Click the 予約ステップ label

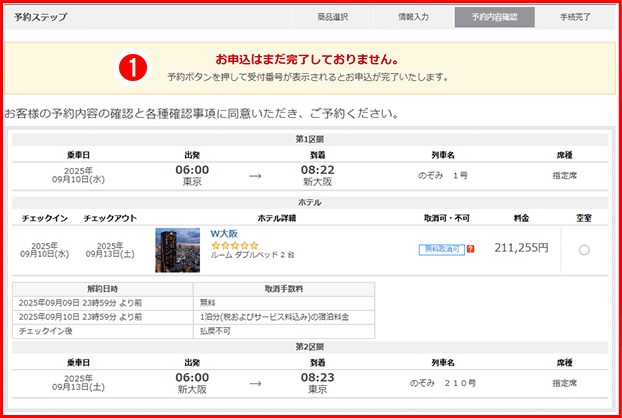[40, 17]
